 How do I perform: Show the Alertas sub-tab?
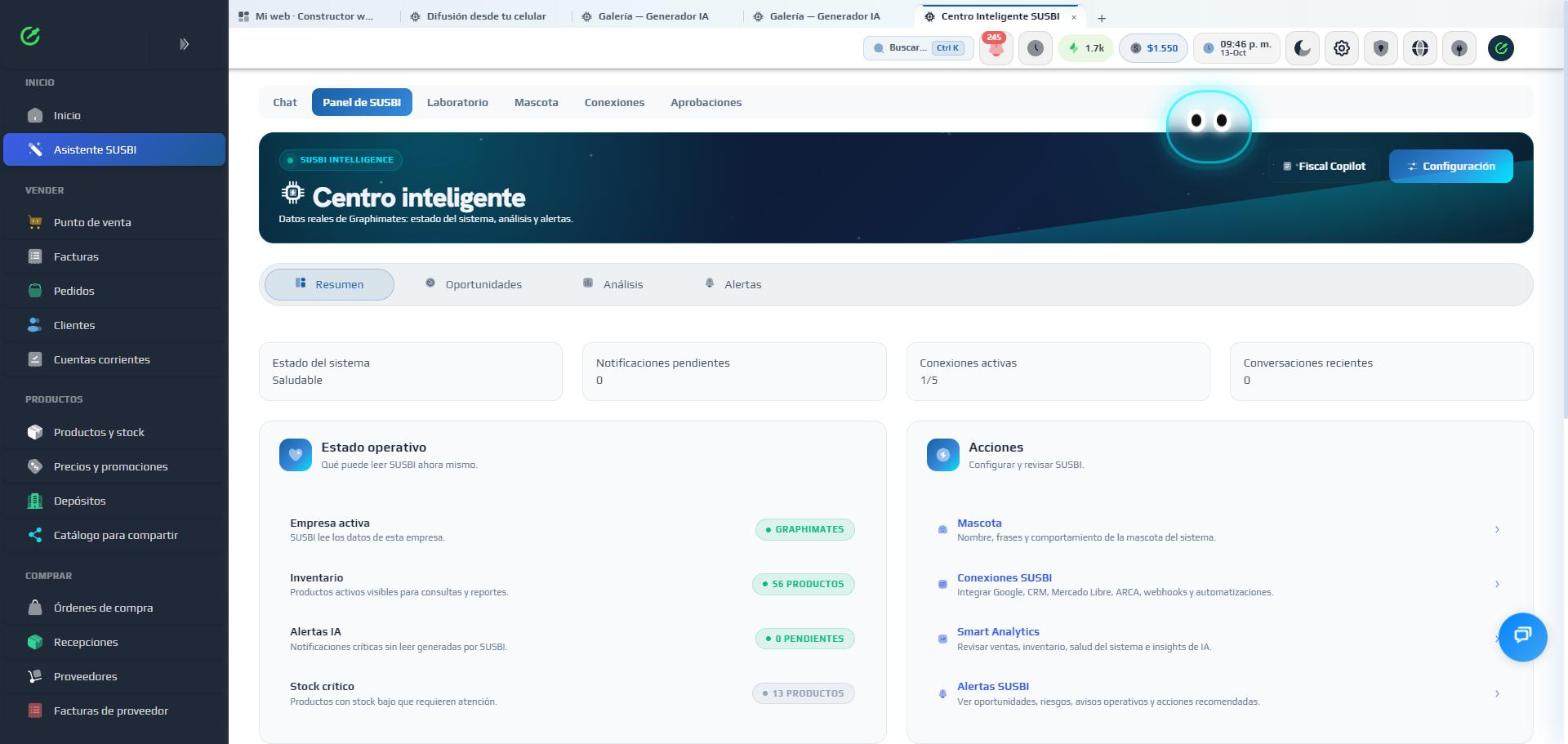pyautogui.click(x=733, y=284)
